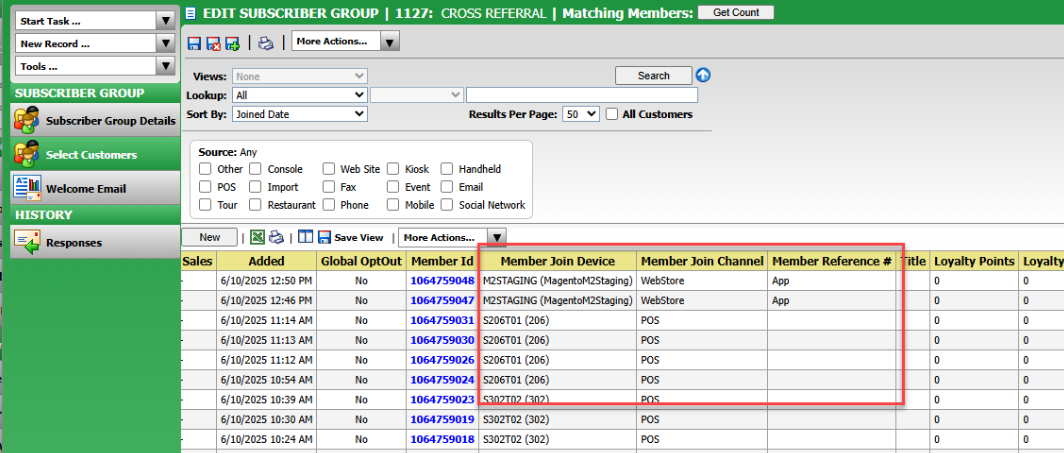Click the save-and-close icon with red X
This screenshot has width=1064, height=453.
coord(213,43)
